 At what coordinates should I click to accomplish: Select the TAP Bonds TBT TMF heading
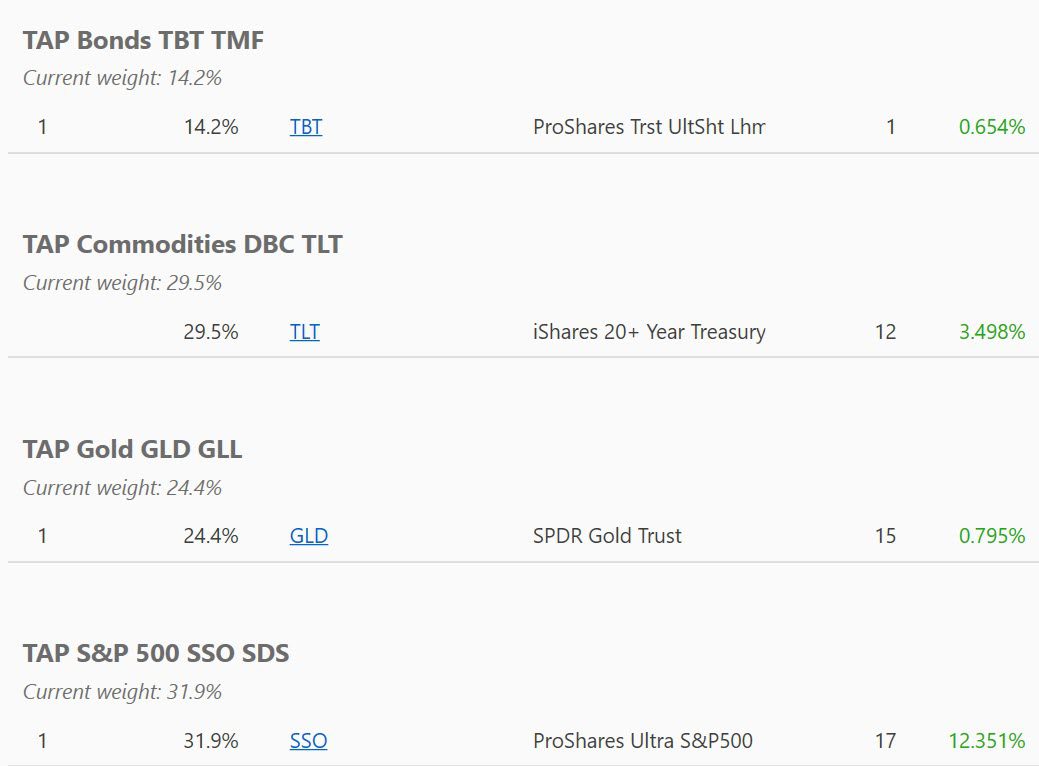(143, 40)
